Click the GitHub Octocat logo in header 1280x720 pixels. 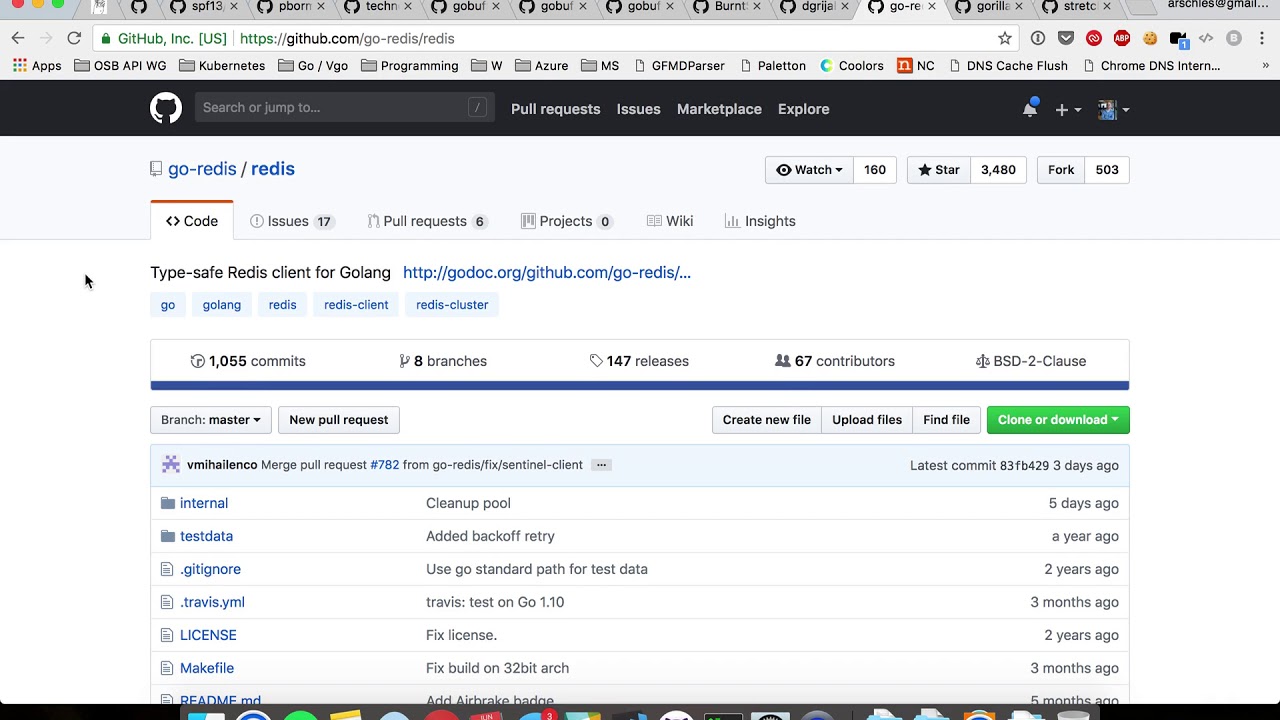166,108
